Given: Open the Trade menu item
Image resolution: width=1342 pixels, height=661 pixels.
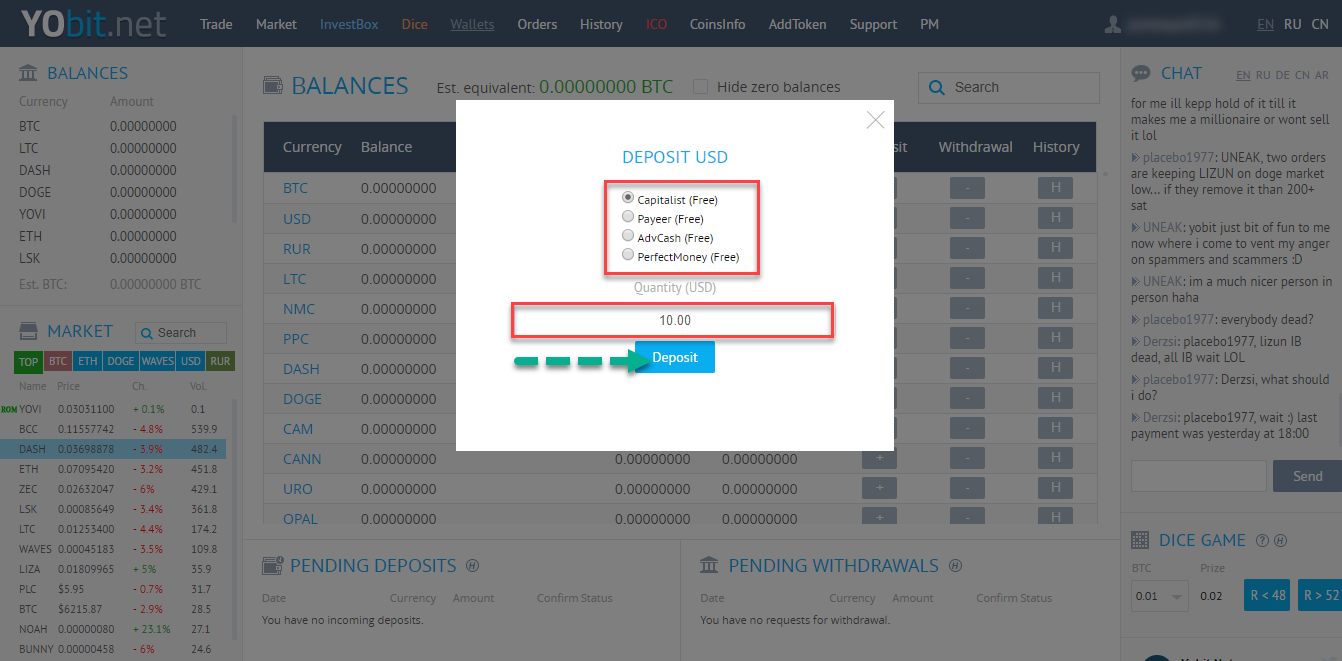Looking at the screenshot, I should (216, 24).
